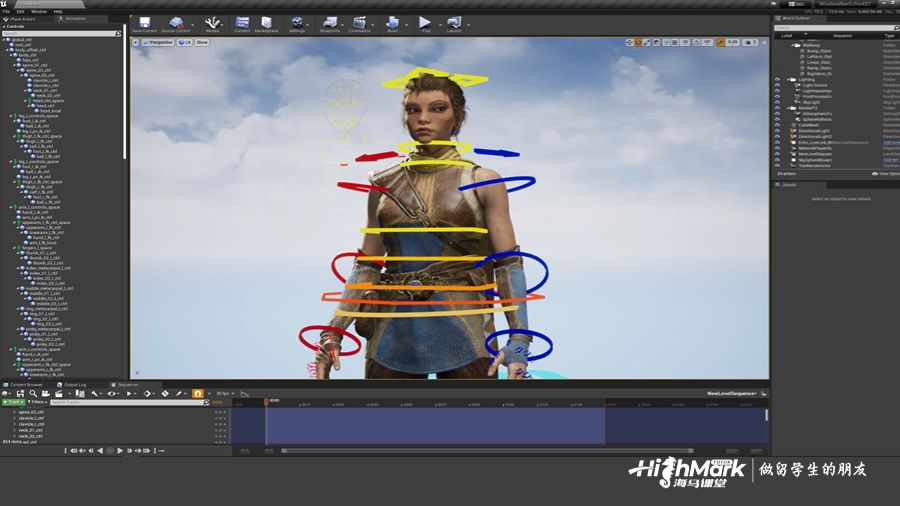This screenshot has height=506, width=900.
Task: Click the Build toolbar icon
Action: pos(392,23)
